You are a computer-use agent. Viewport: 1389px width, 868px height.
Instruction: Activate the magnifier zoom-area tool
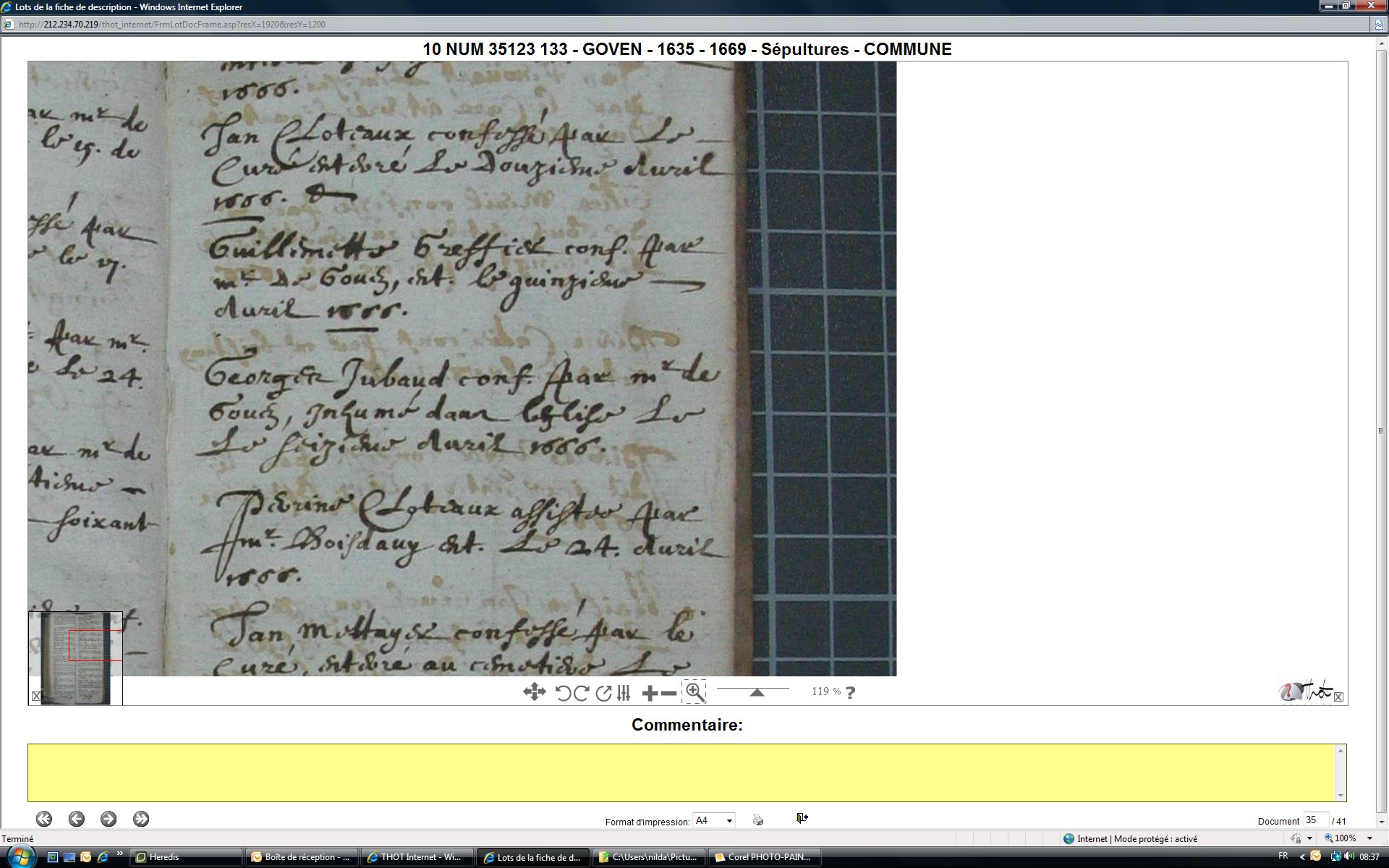[x=694, y=692]
